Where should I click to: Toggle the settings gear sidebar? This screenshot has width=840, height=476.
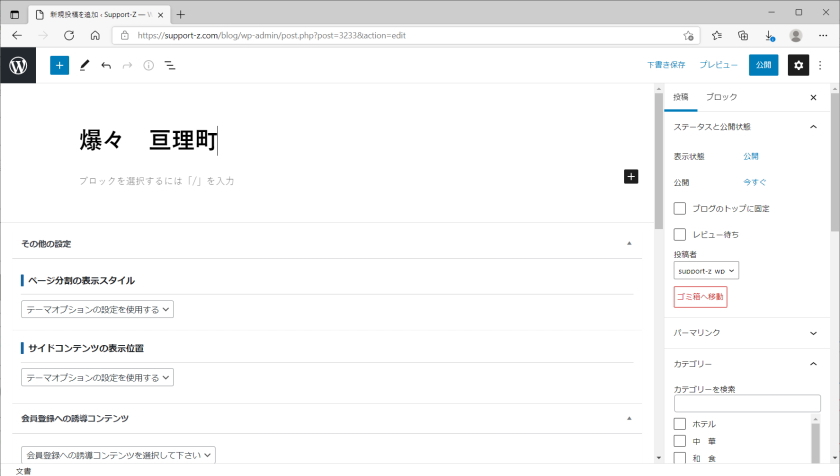797,65
